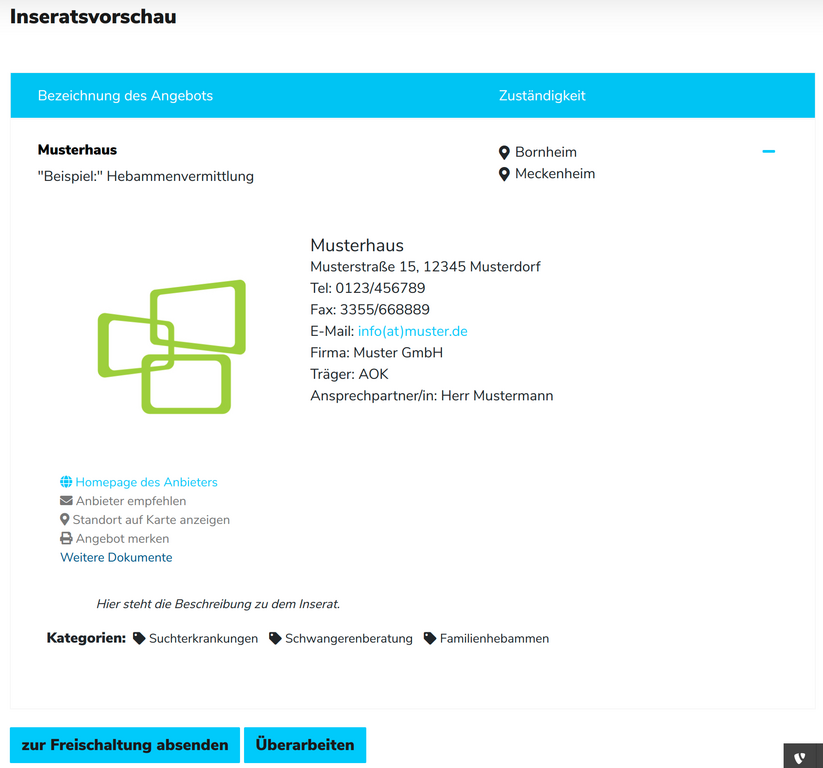
Task: Click the bold Musterhaus listing title
Action: pyautogui.click(x=77, y=150)
